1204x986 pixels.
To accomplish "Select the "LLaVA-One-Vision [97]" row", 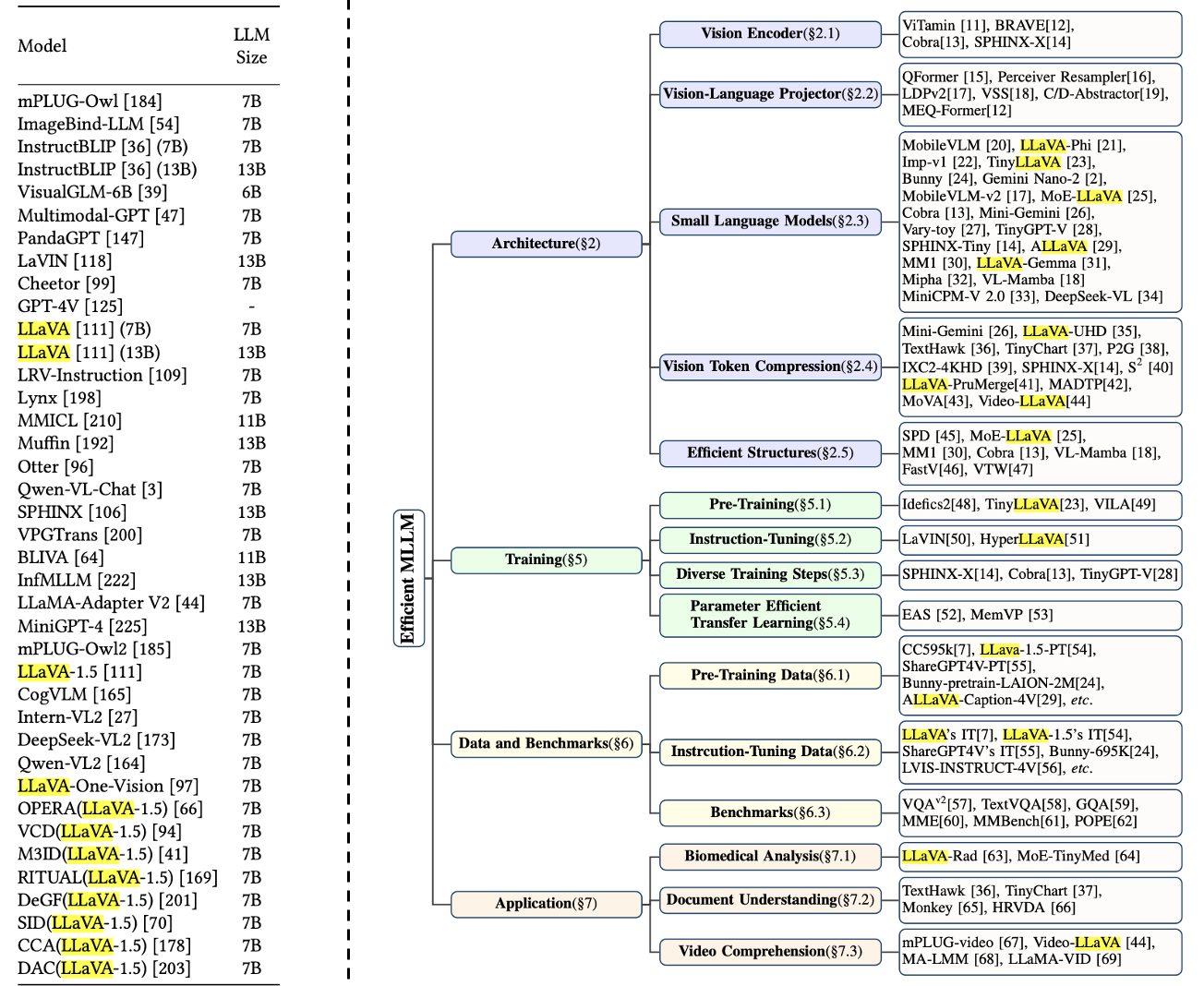I will tap(148, 786).
